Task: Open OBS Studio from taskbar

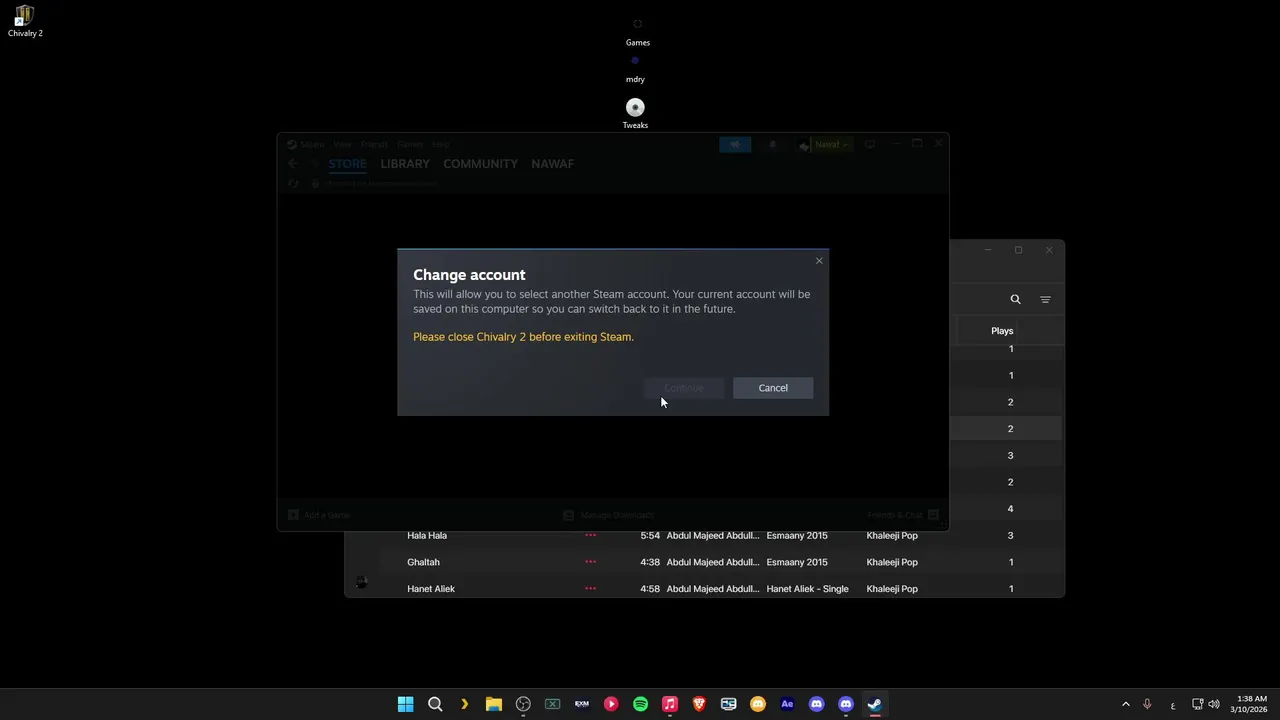Action: tap(523, 704)
